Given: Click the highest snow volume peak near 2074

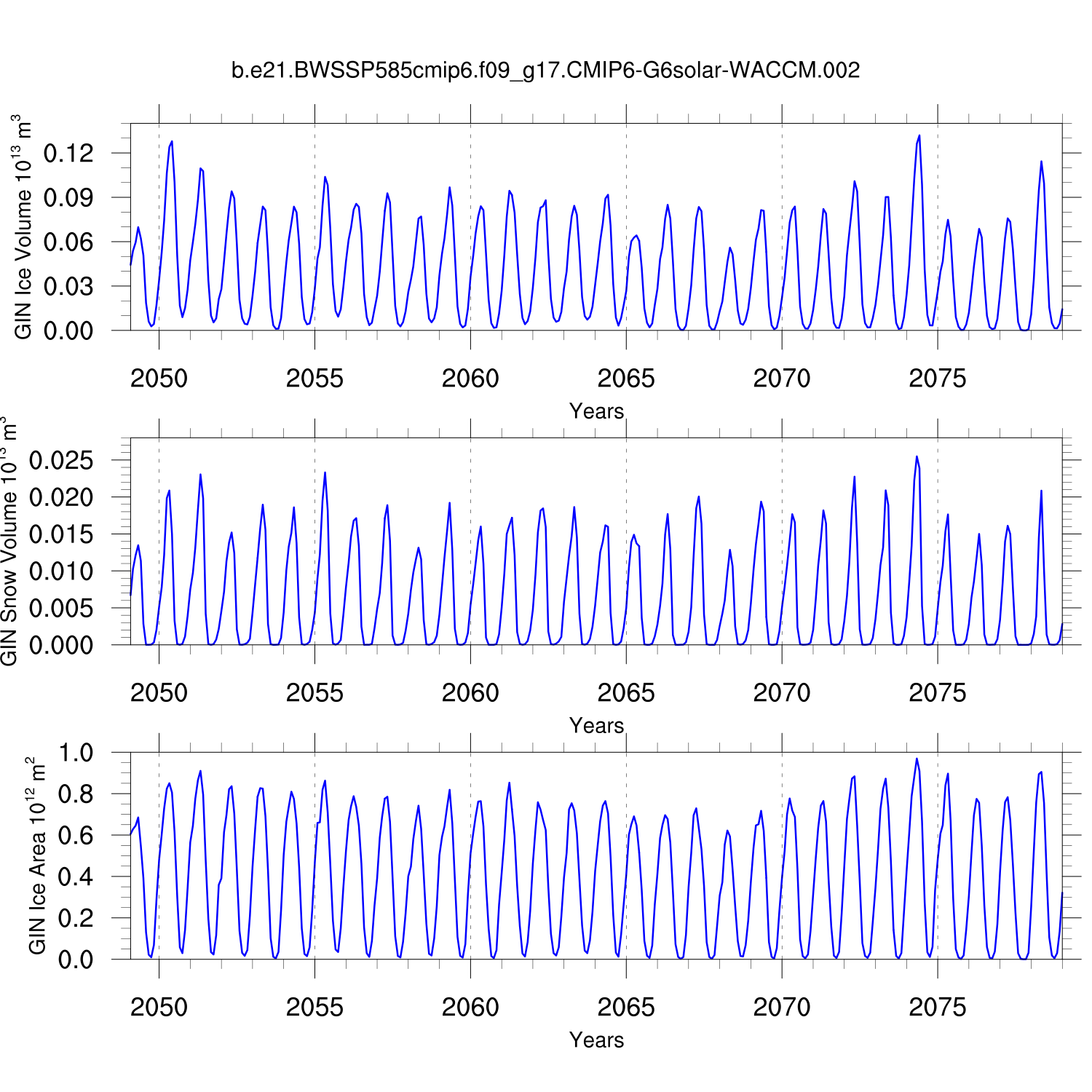Looking at the screenshot, I should 917,457.
